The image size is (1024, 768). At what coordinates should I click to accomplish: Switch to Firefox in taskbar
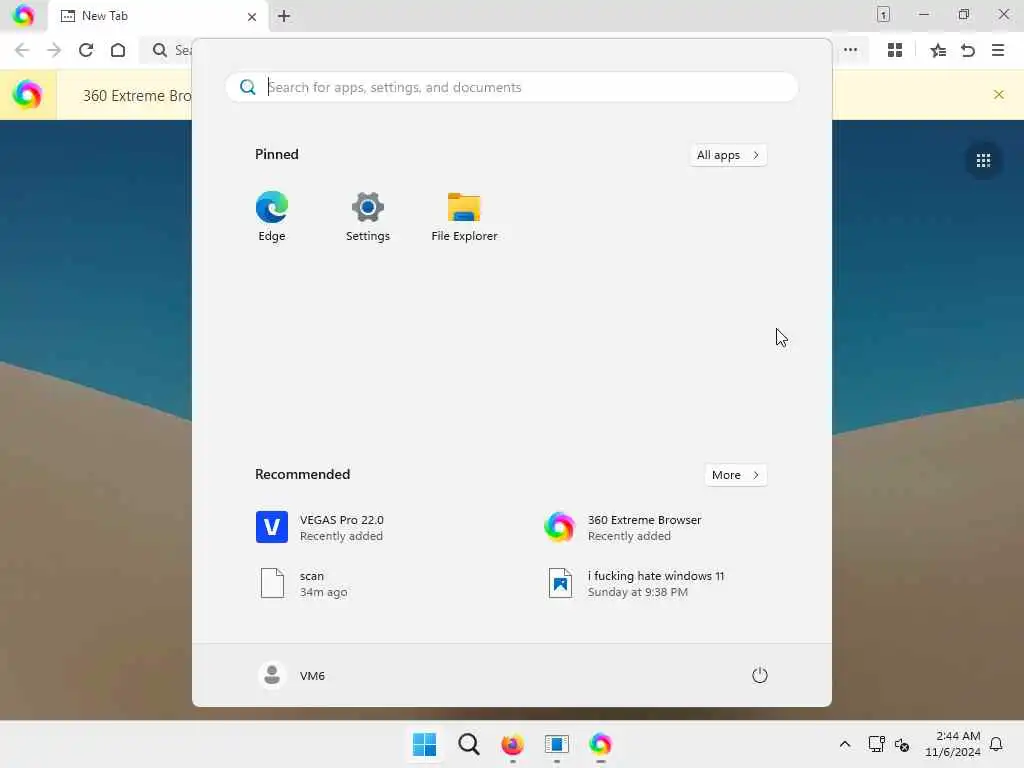[513, 744]
